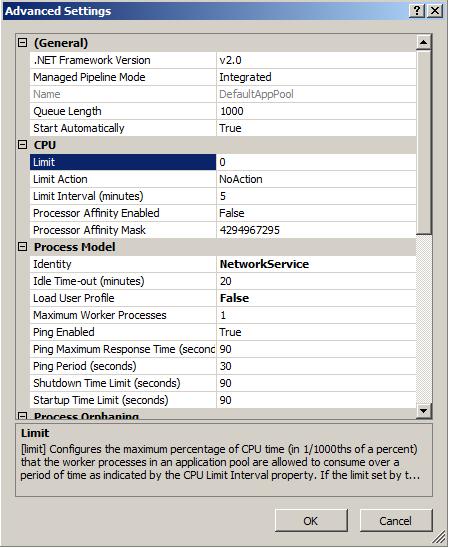
Task: Select the Queue Length property
Action: click(x=123, y=111)
